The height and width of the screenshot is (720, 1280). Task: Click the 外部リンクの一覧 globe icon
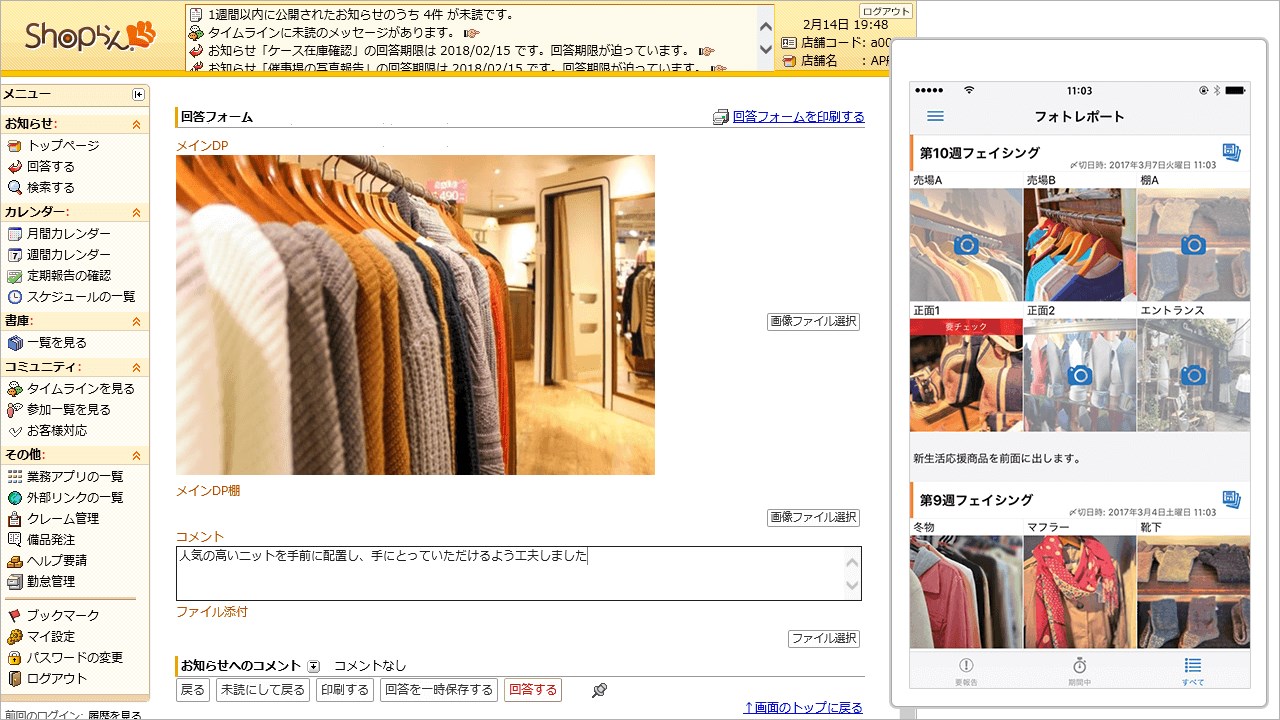click(15, 498)
